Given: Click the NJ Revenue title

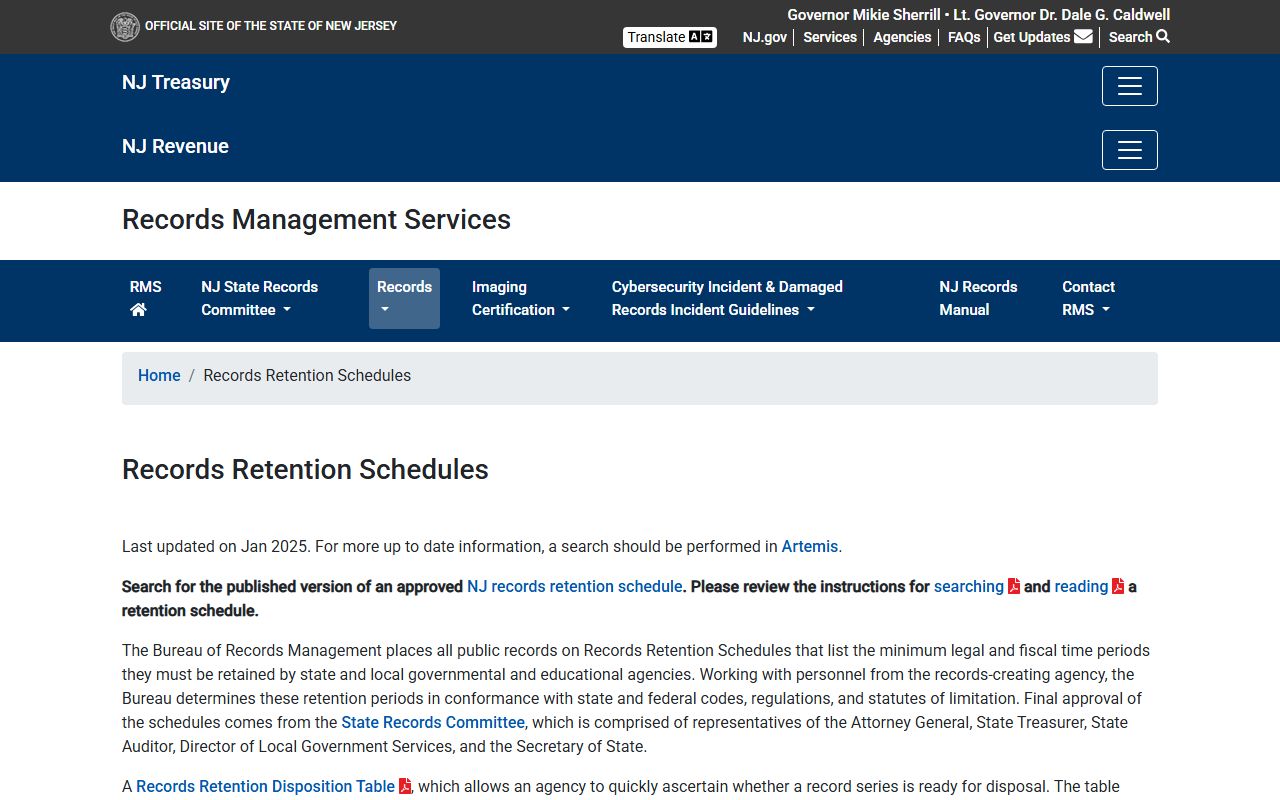Looking at the screenshot, I should click(x=175, y=146).
